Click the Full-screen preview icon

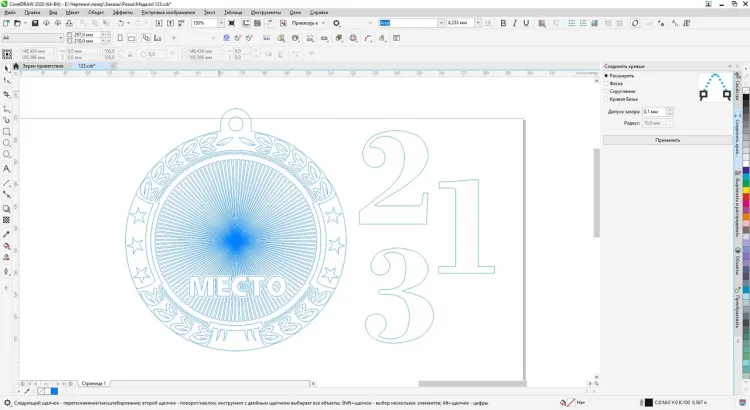pyautogui.click(x=232, y=23)
